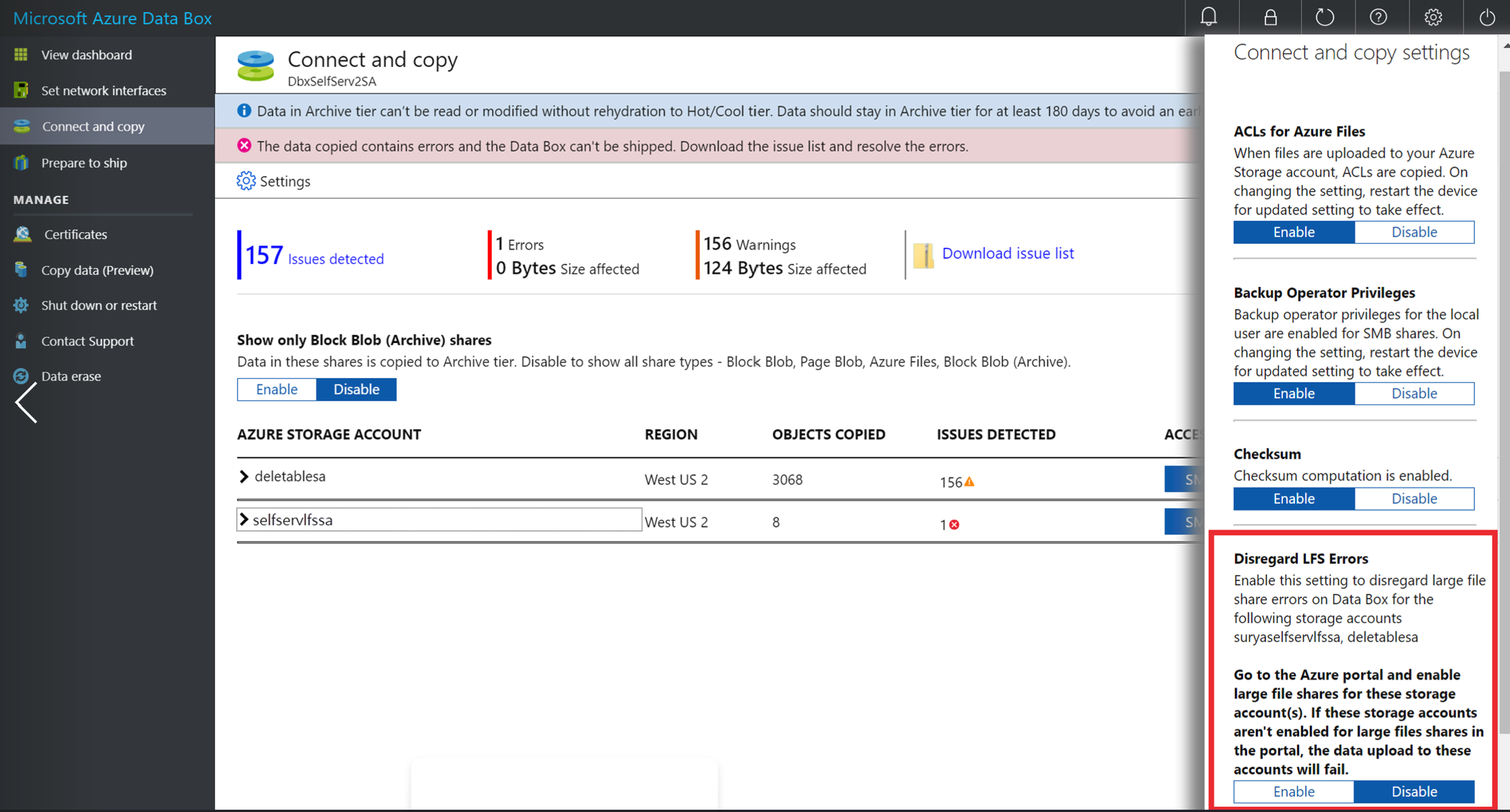This screenshot has width=1510, height=812.
Task: Click the Prepare to ship icon
Action: pyautogui.click(x=22, y=161)
